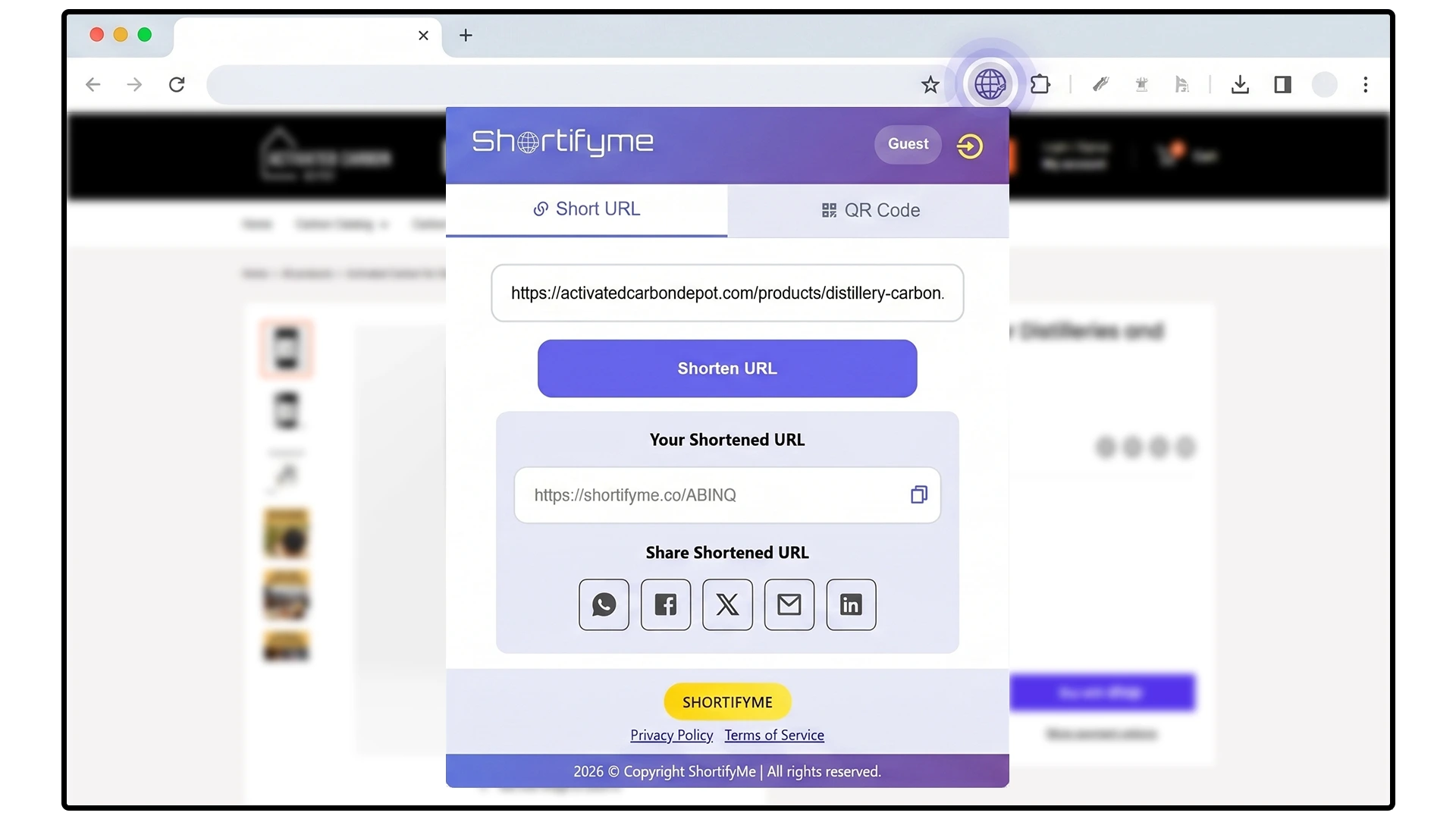
Task: Click the Shorten URL button
Action: pos(727,369)
